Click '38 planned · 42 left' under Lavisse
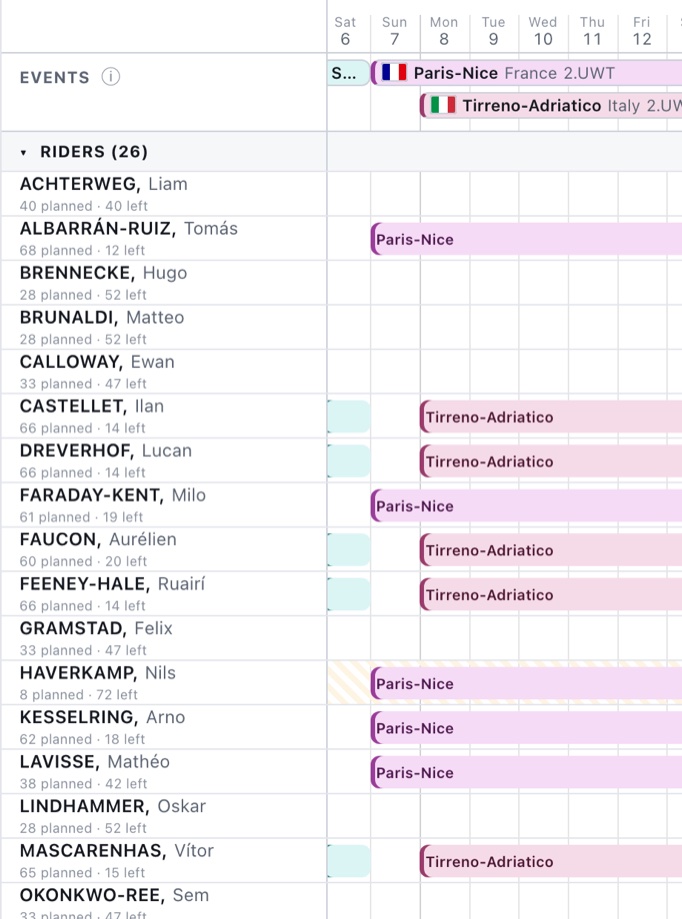The height and width of the screenshot is (919, 682). coord(83,784)
